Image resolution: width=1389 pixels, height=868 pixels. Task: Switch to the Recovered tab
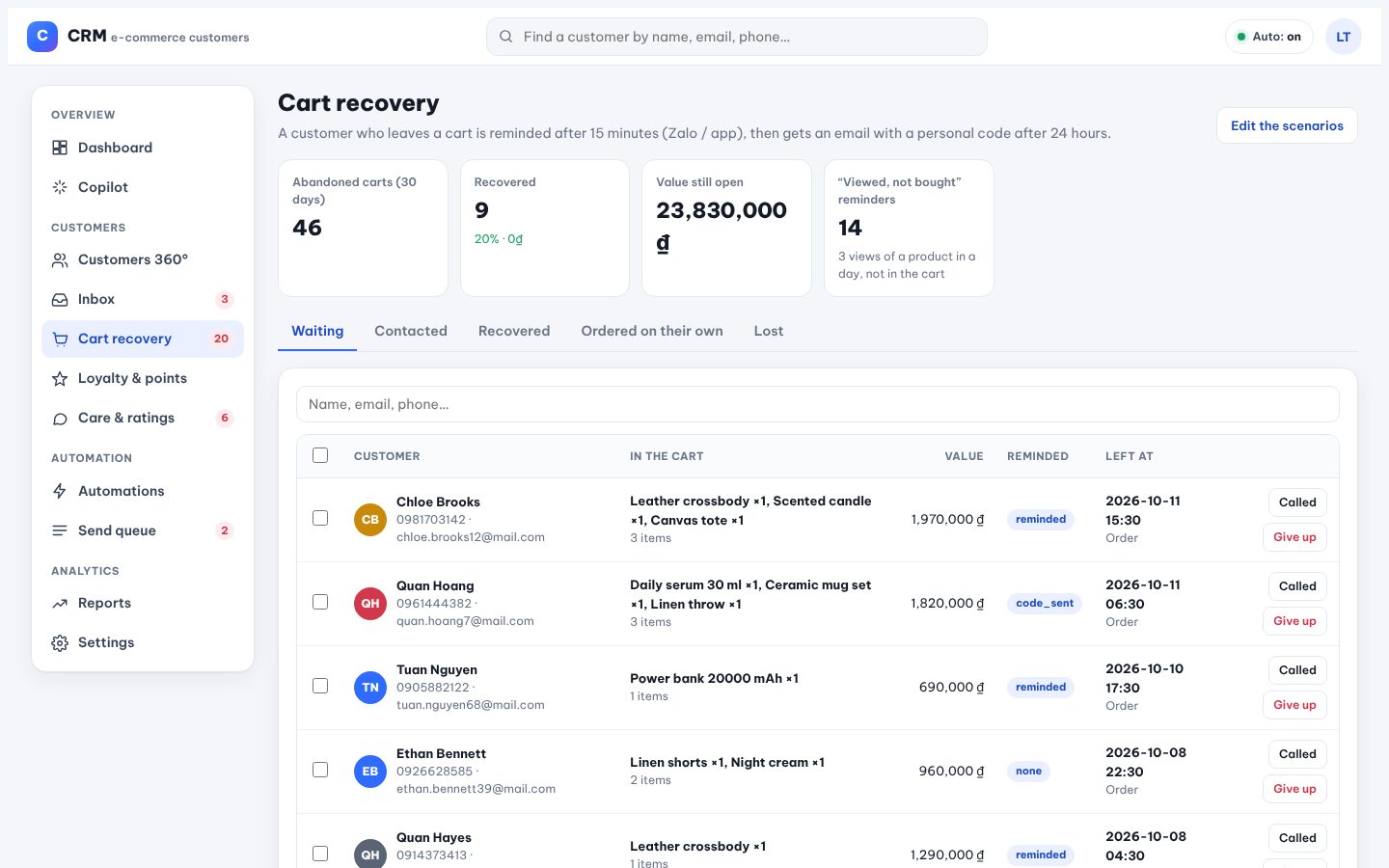tap(514, 331)
